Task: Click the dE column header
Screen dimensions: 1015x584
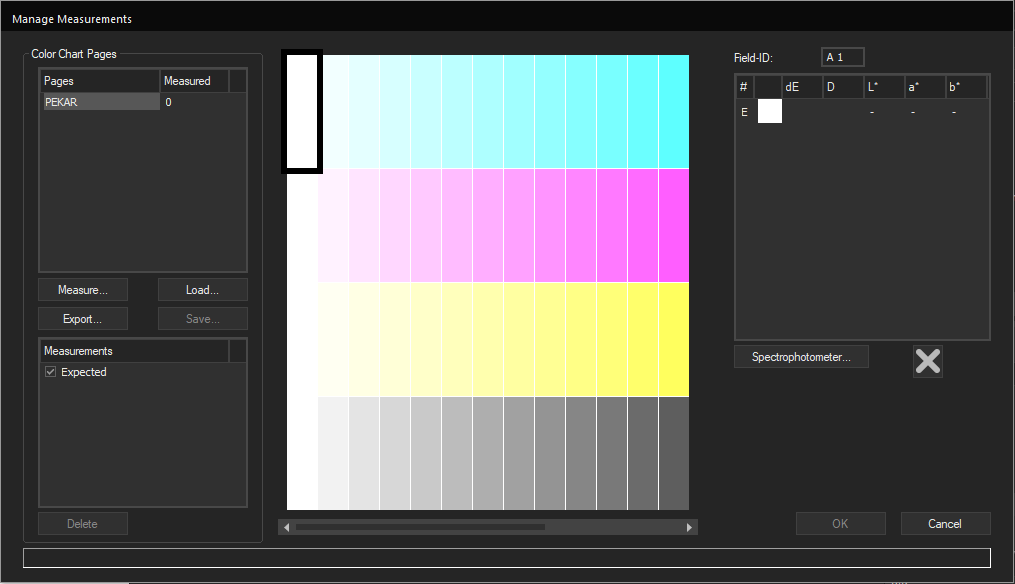Action: point(801,87)
